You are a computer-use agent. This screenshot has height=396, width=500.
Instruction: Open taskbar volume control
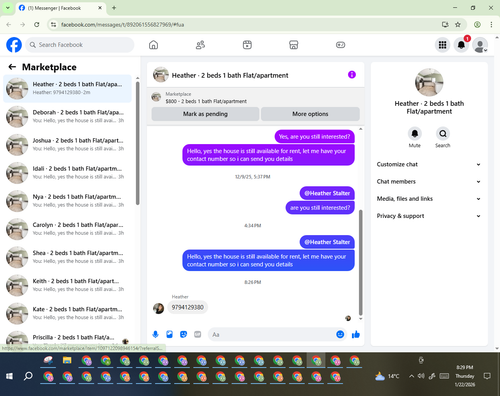pyautogui.click(x=421, y=376)
